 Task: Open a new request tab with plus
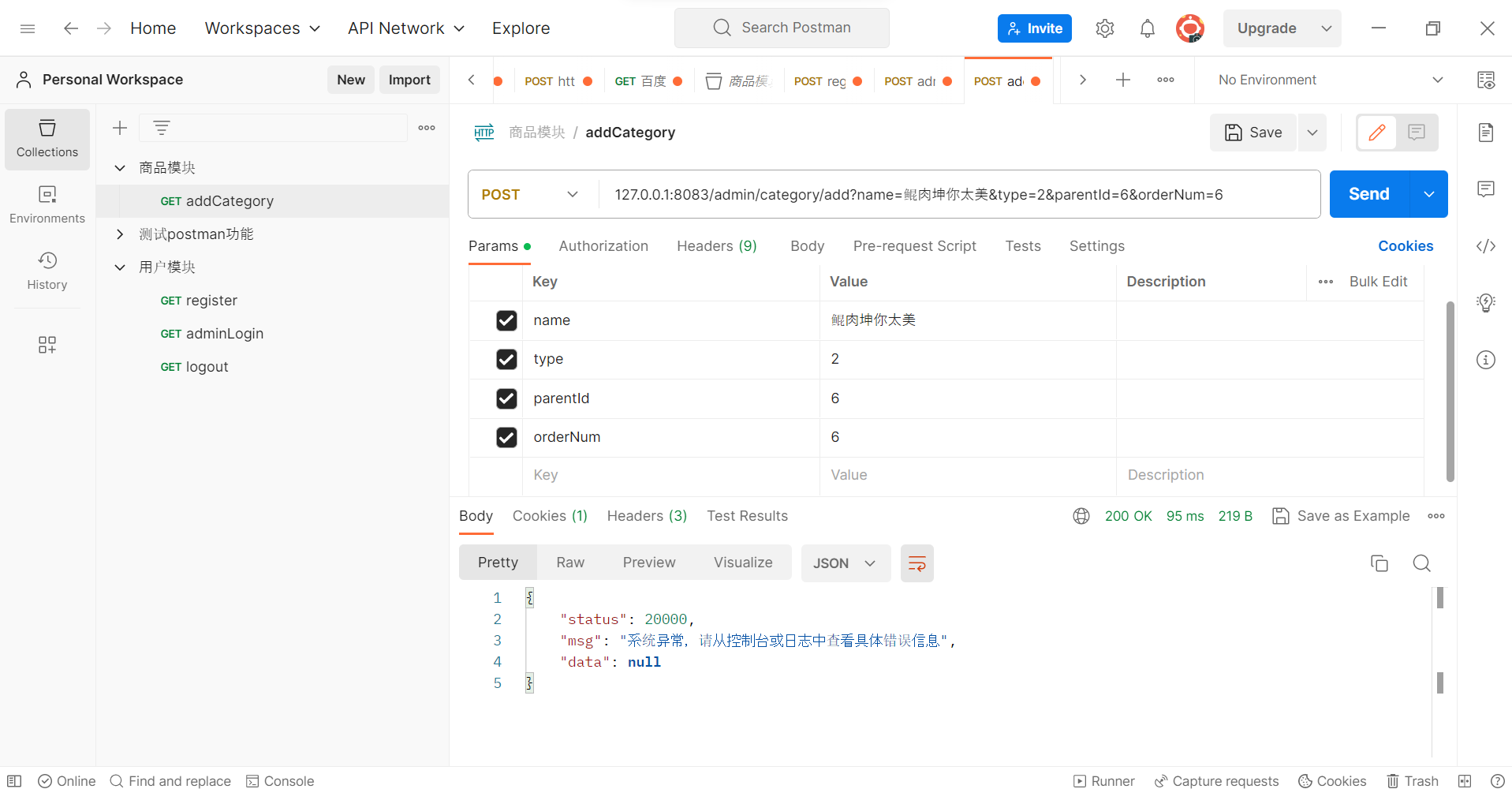(x=1123, y=80)
